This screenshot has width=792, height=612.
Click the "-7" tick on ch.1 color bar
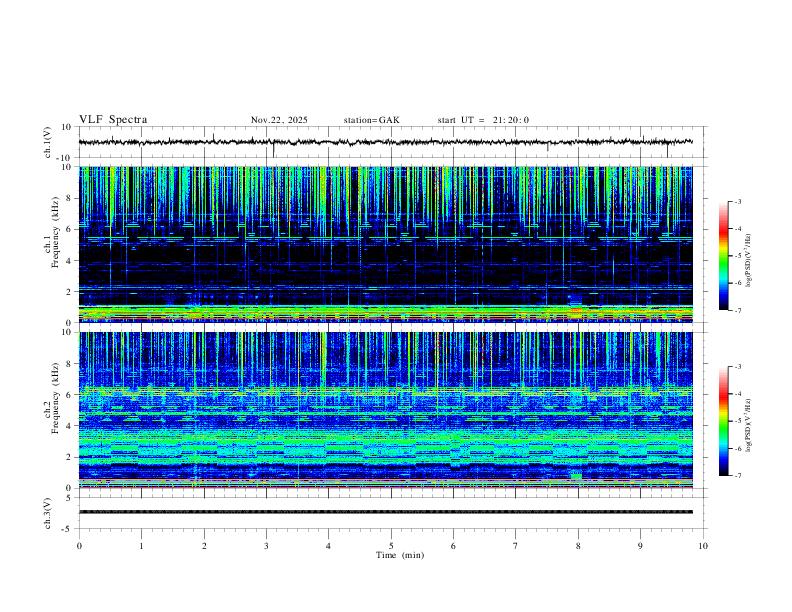point(737,310)
